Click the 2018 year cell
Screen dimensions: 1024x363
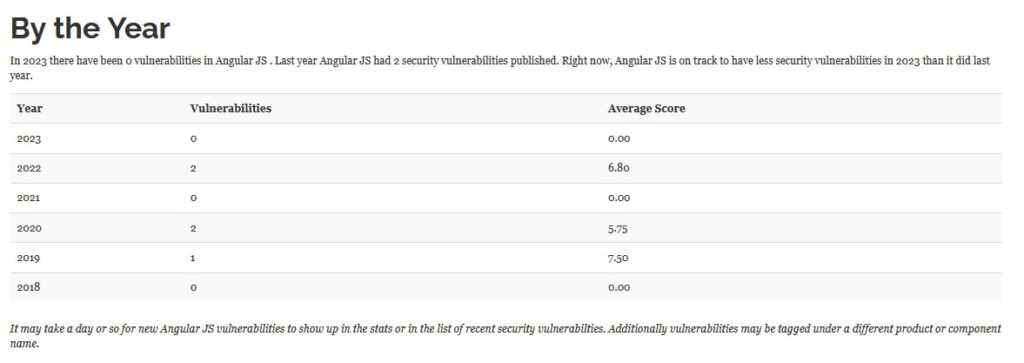click(x=29, y=287)
